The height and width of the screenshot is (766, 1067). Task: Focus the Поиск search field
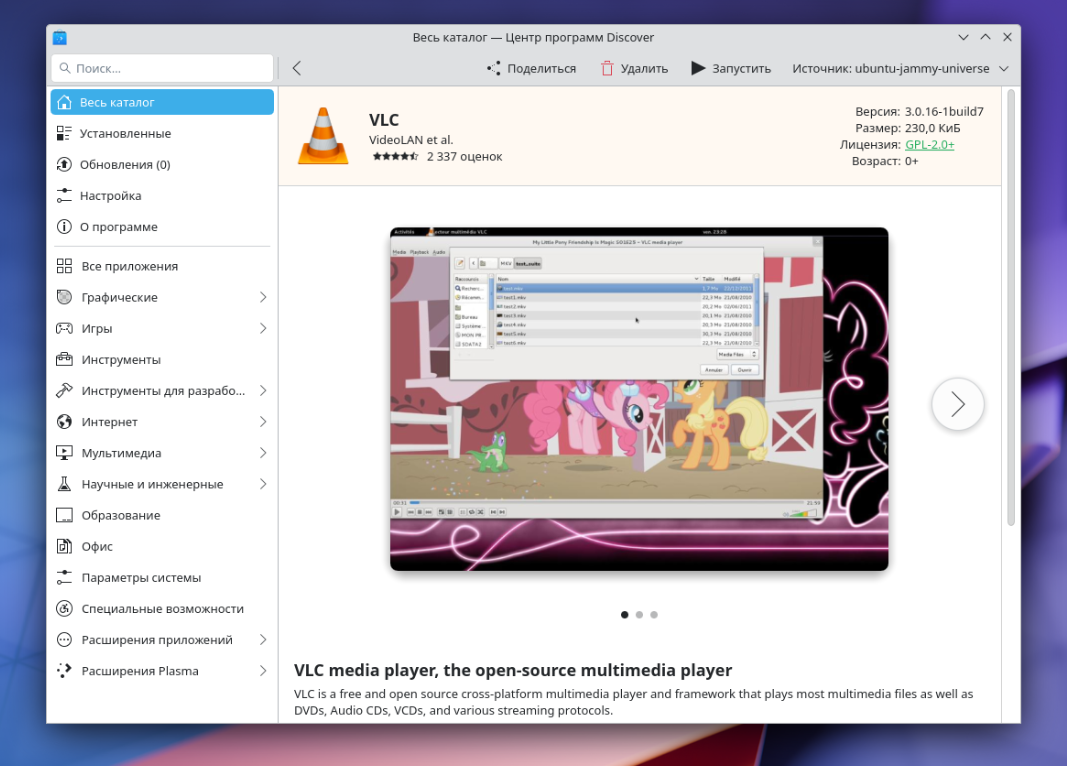click(162, 68)
